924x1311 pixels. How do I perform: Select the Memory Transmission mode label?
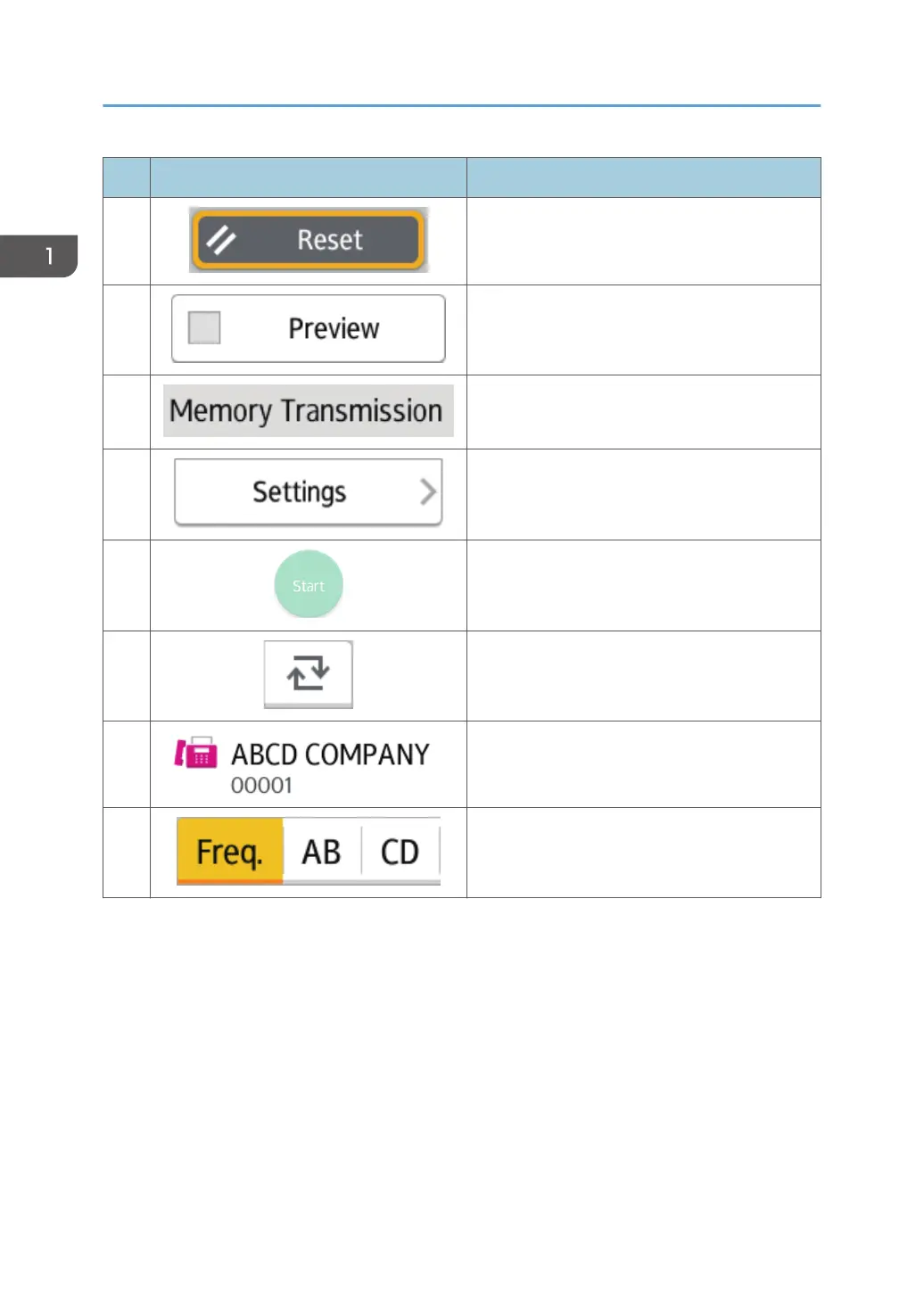pos(308,411)
